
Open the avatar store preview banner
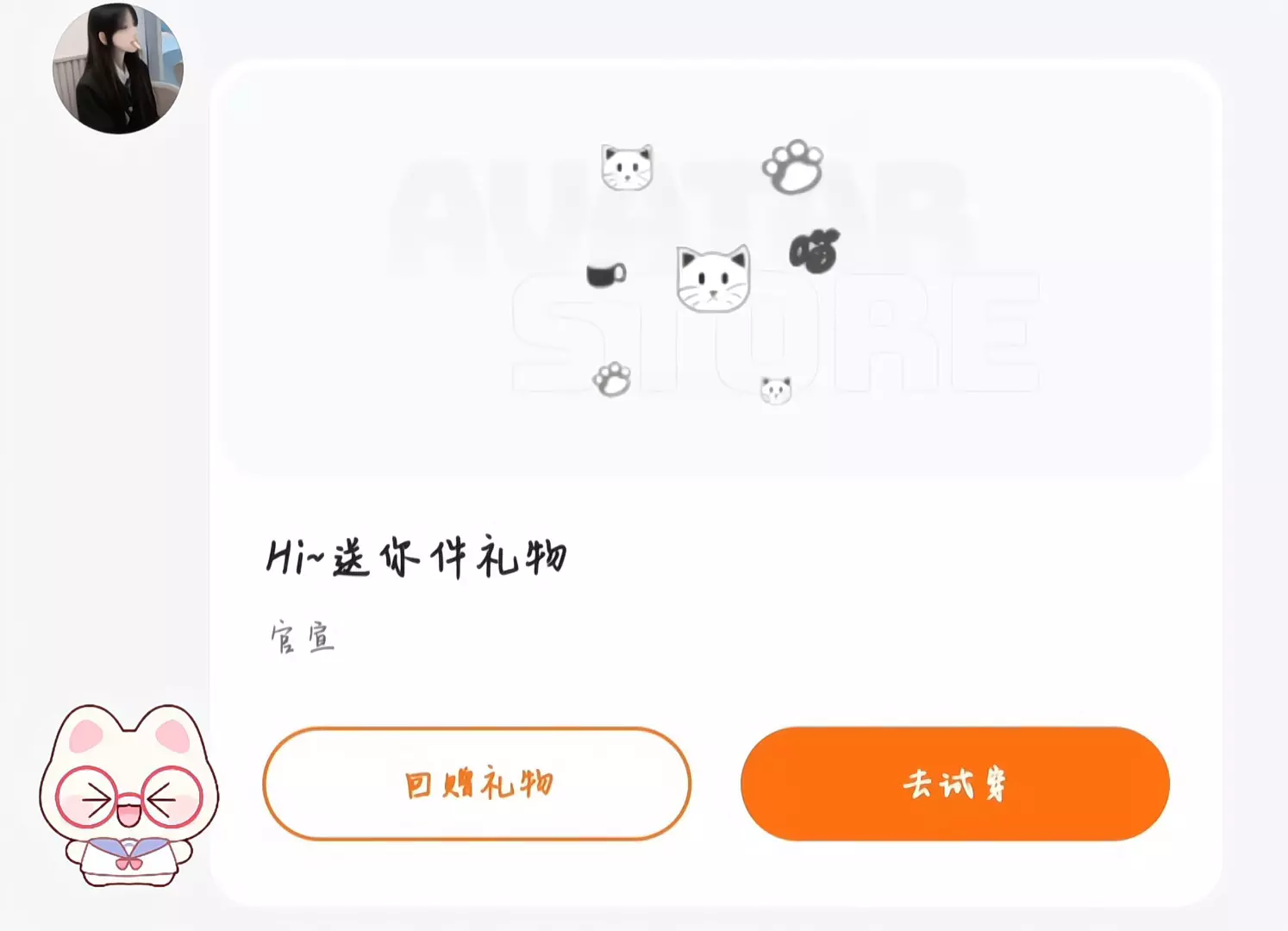716,269
